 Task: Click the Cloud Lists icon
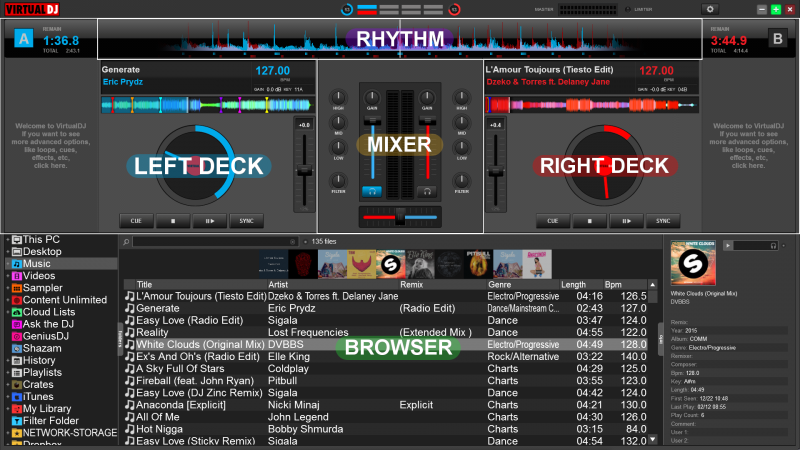click(x=17, y=312)
